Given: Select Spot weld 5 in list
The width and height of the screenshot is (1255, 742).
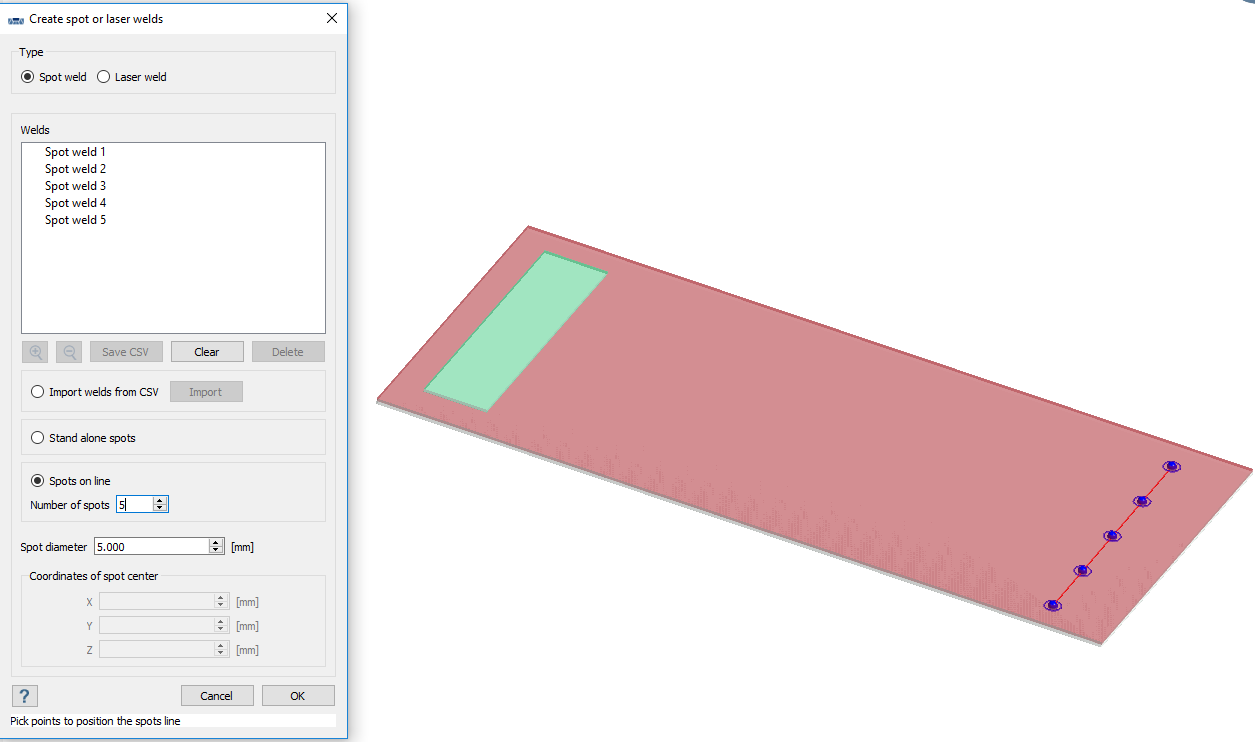Looking at the screenshot, I should point(75,220).
